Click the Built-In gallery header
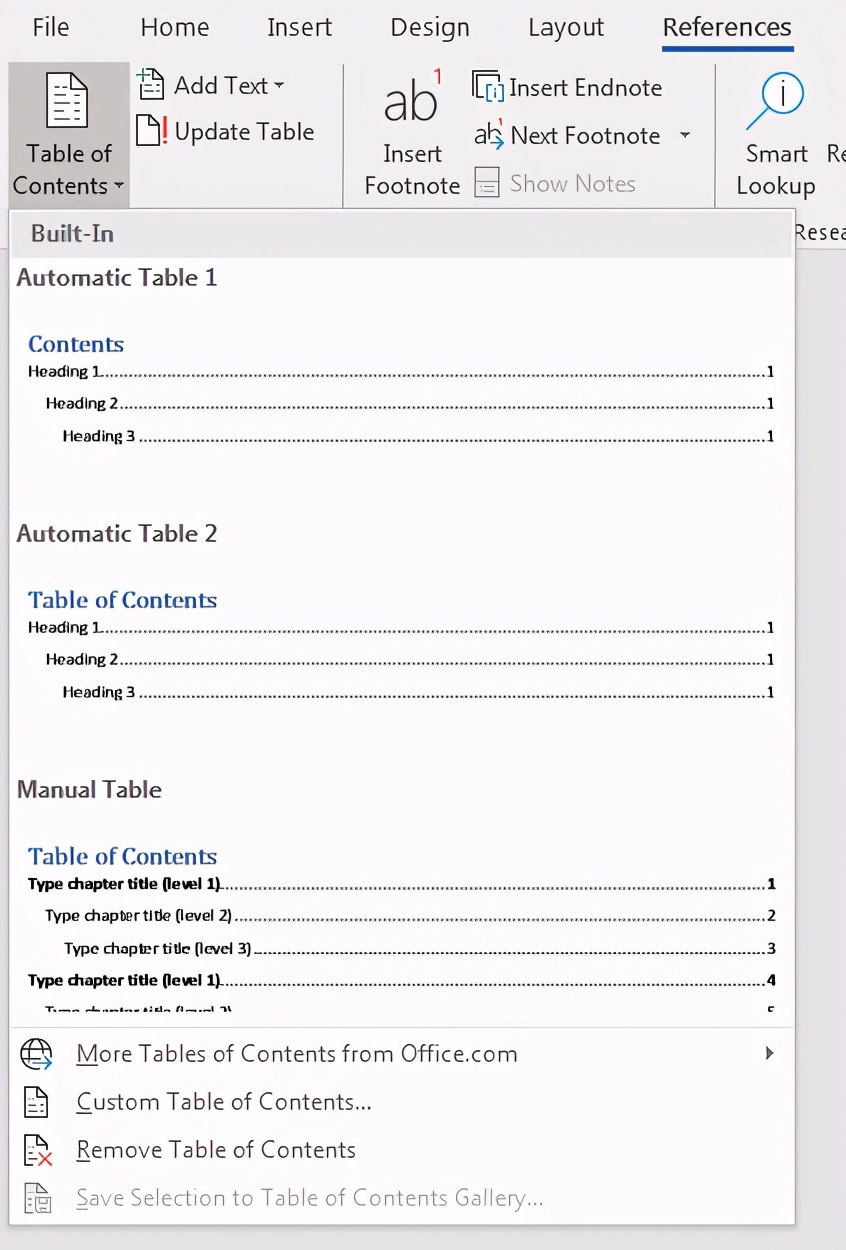 click(400, 234)
